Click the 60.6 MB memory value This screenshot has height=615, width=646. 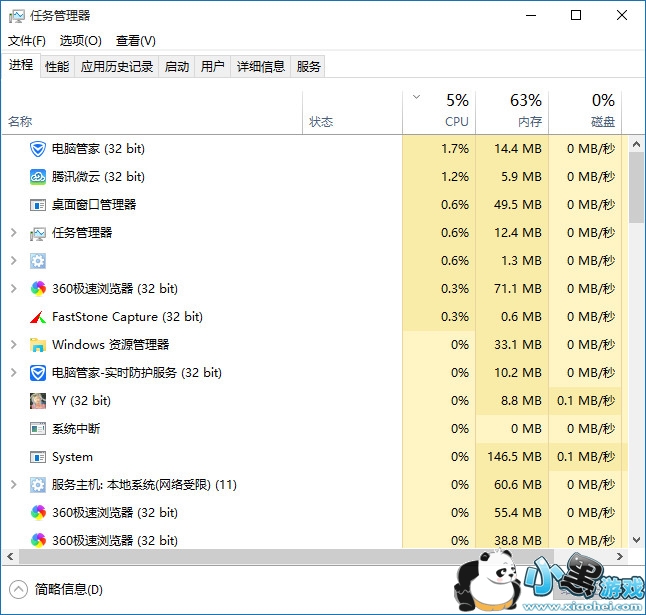click(x=518, y=485)
